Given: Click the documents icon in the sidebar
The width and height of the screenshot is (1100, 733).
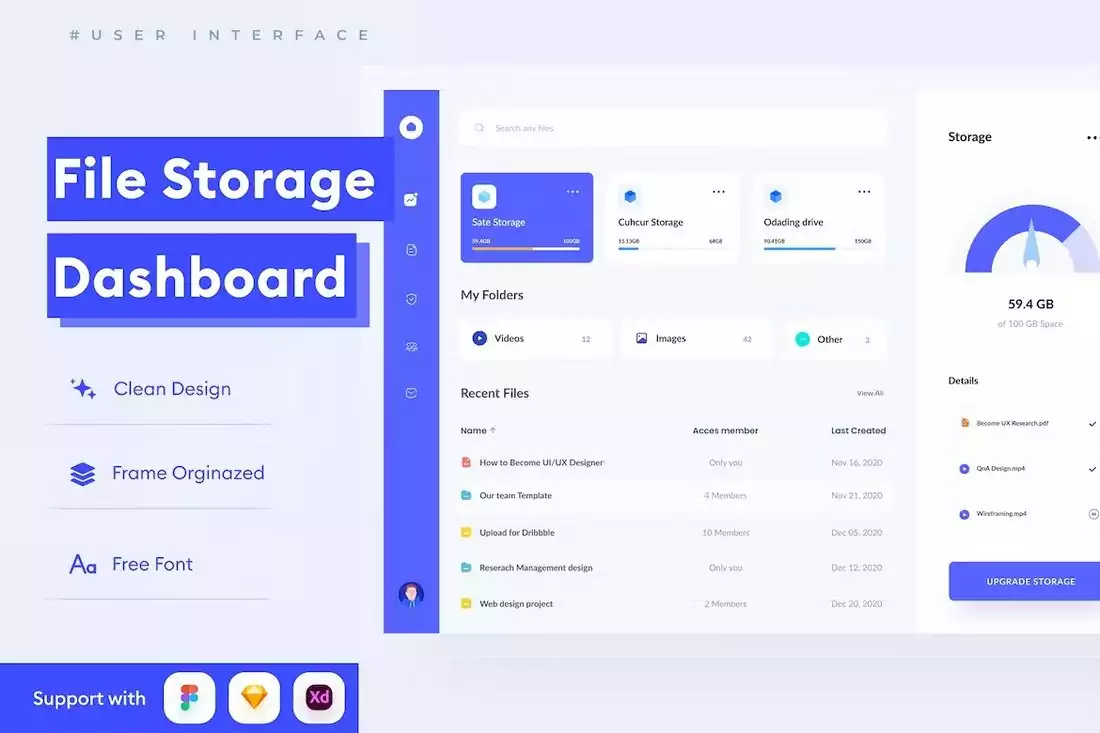Looking at the screenshot, I should point(411,250).
